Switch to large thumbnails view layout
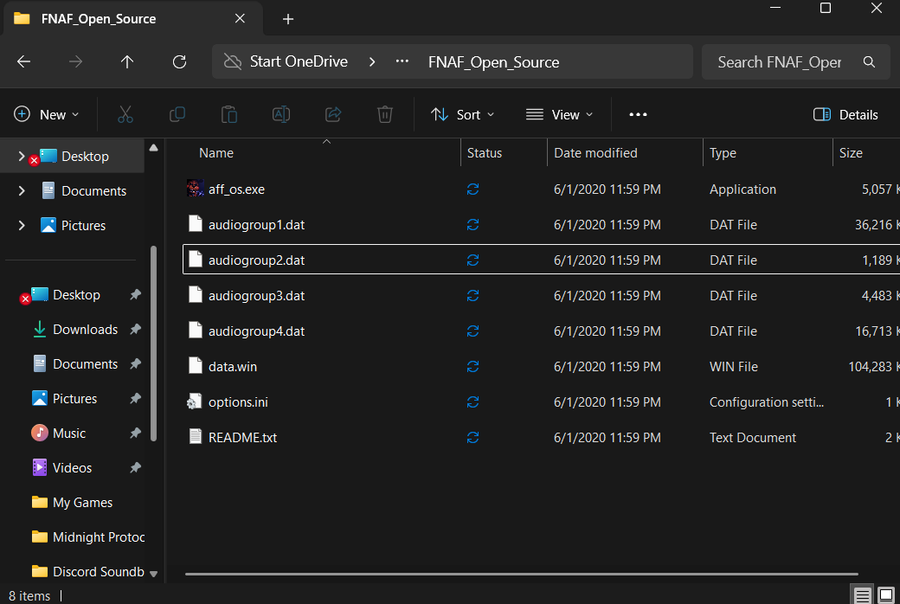 click(887, 595)
